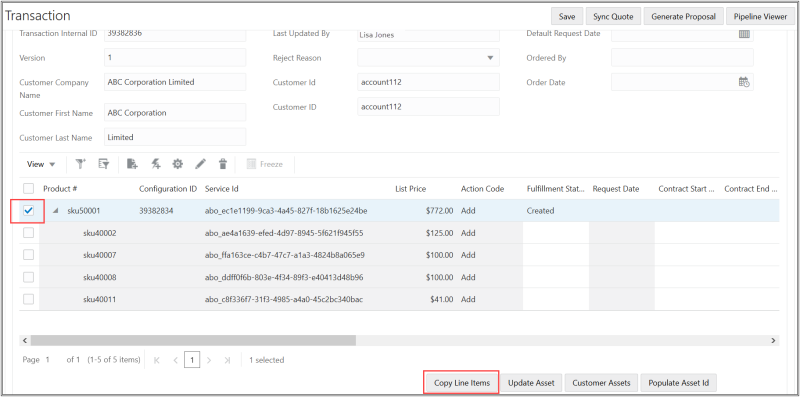Screen dimensions: 800x397
Task: Open the View dropdown menu
Action: pos(41,164)
